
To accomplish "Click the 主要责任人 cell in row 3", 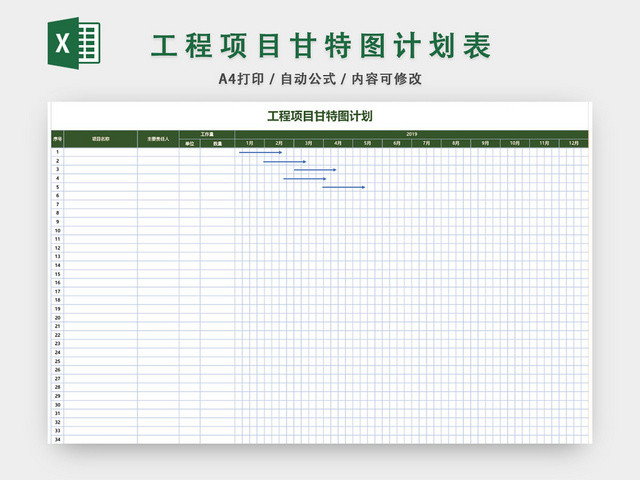I will coord(158,169).
